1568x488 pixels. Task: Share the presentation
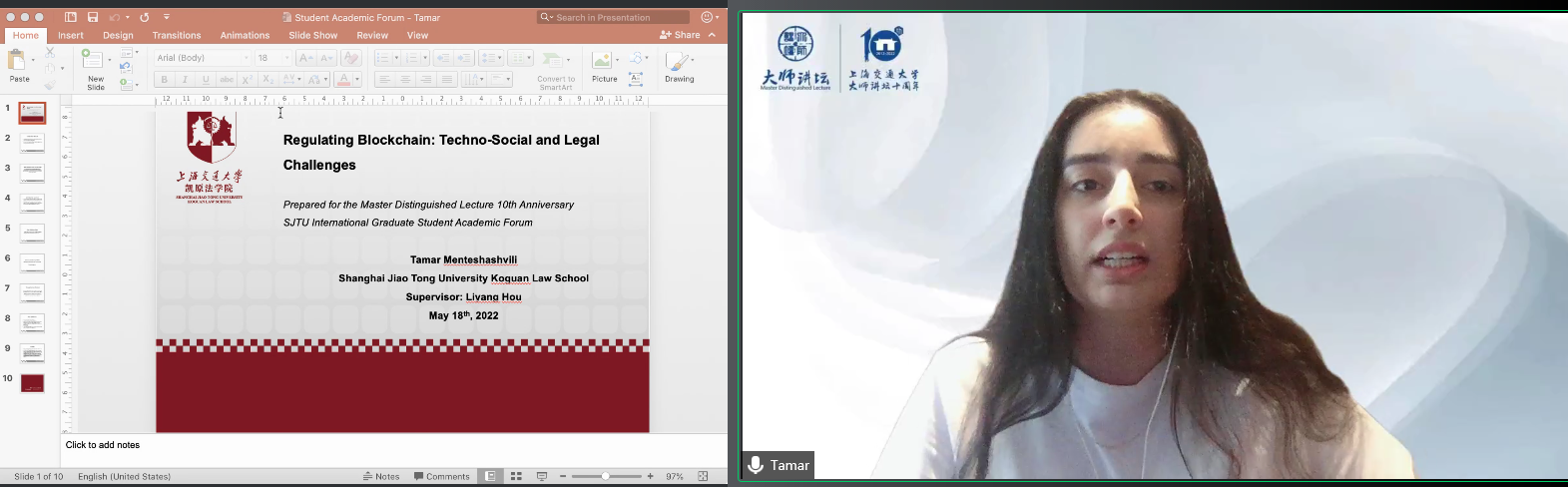pyautogui.click(x=680, y=35)
